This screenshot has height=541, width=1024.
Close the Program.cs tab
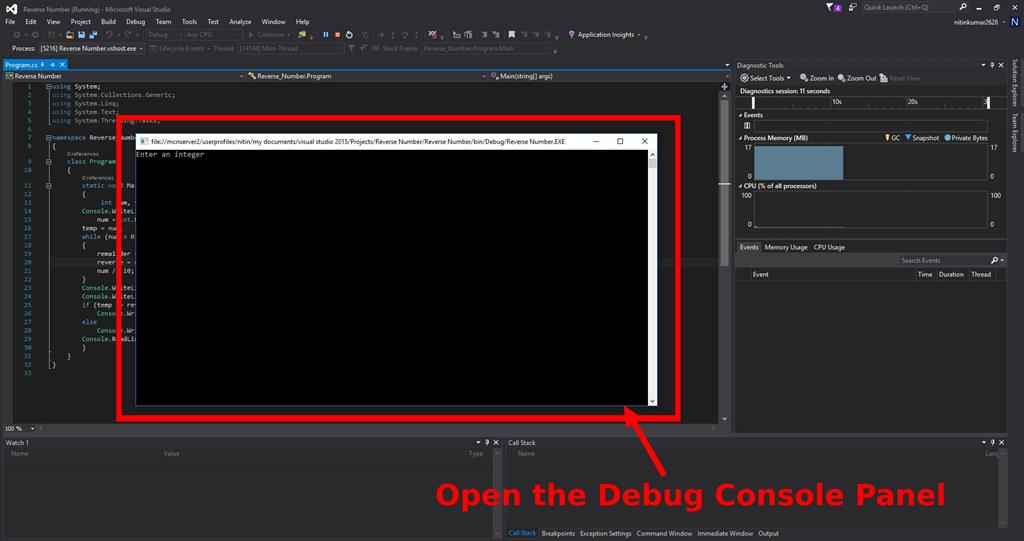(x=62, y=65)
